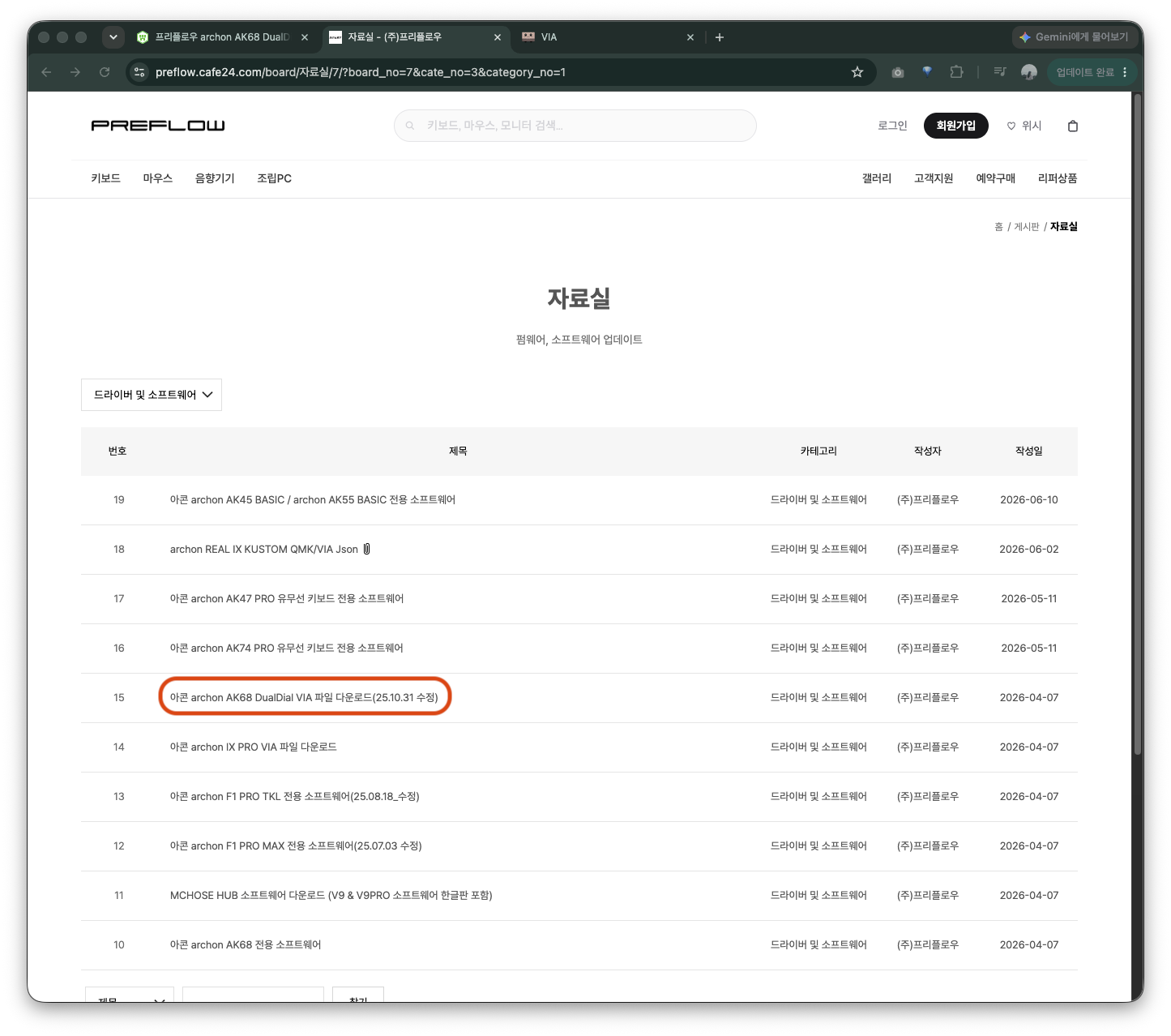Click the PREFLOW logo
1171x1036 pixels.
click(158, 126)
